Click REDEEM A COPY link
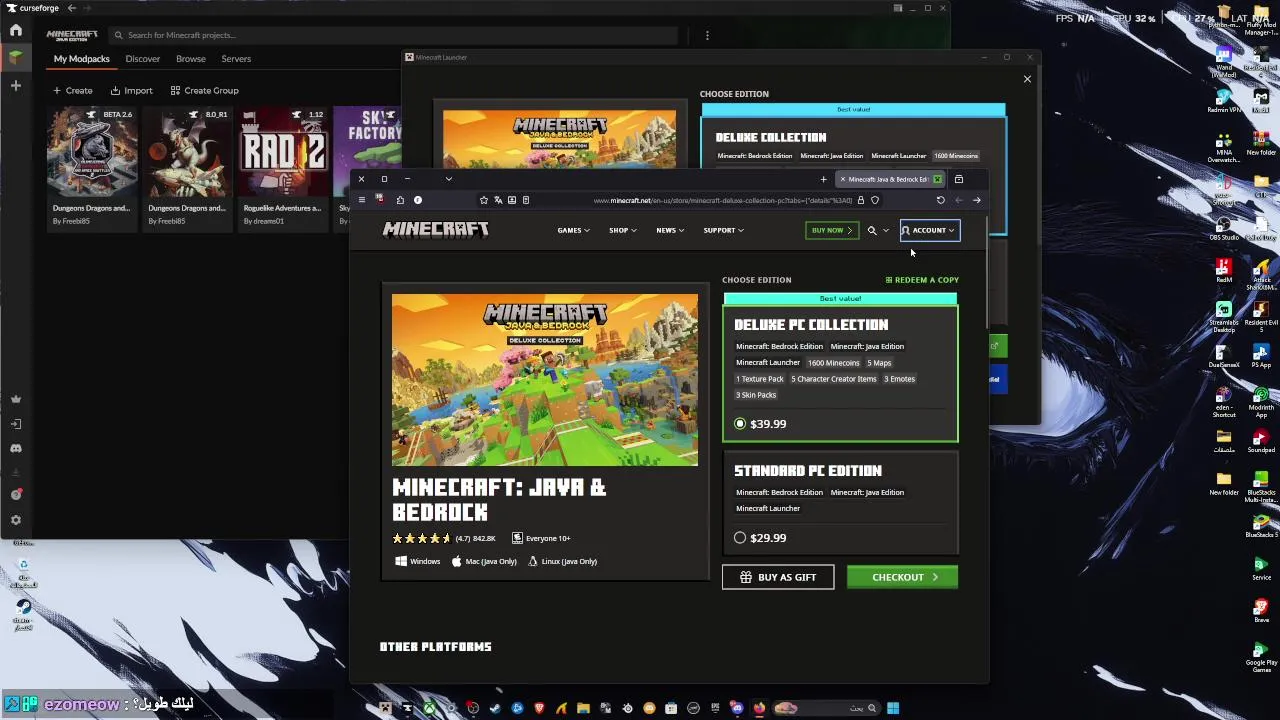 click(x=922, y=280)
